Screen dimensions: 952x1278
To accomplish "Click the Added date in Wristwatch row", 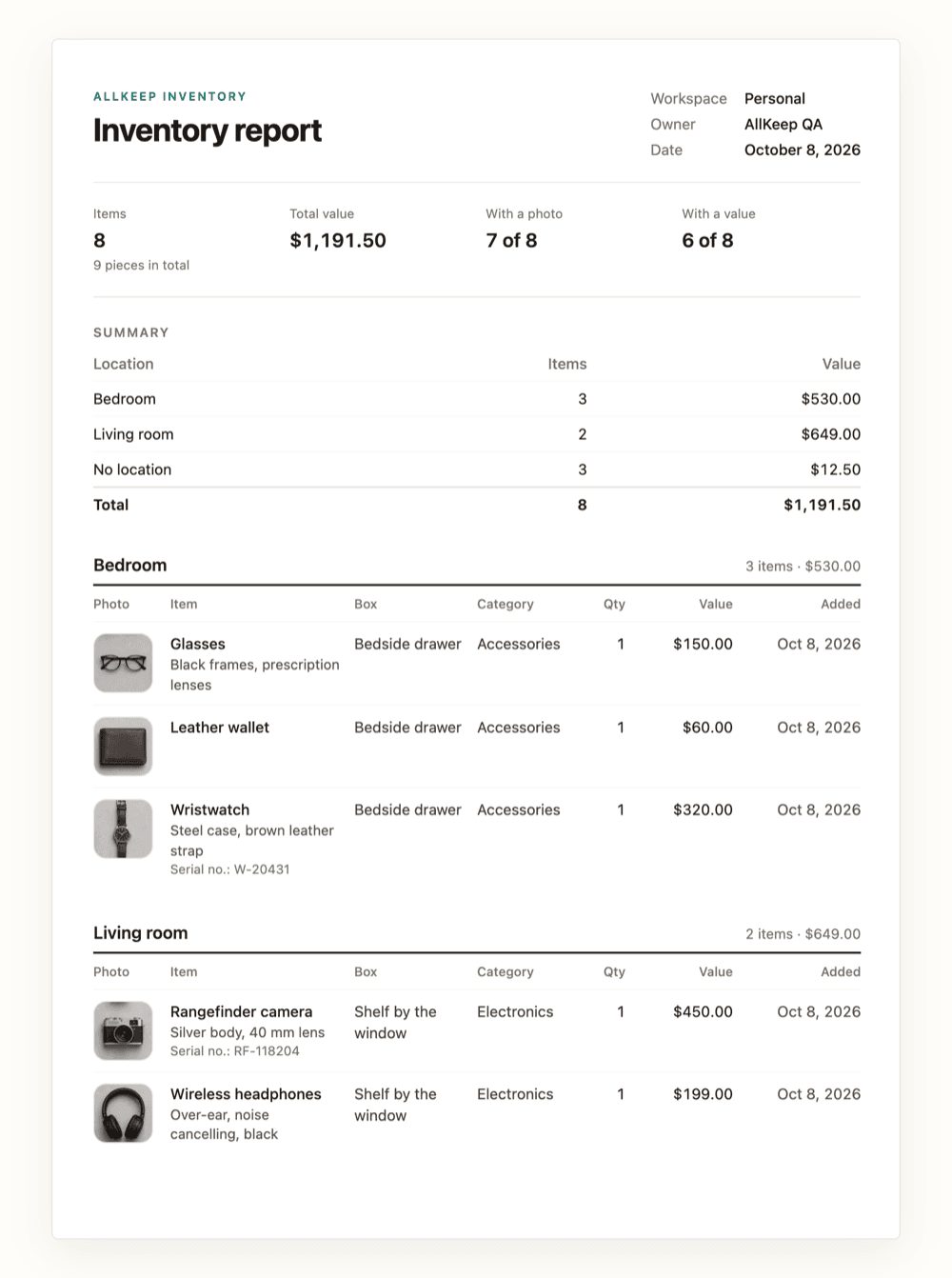I will pos(818,809).
